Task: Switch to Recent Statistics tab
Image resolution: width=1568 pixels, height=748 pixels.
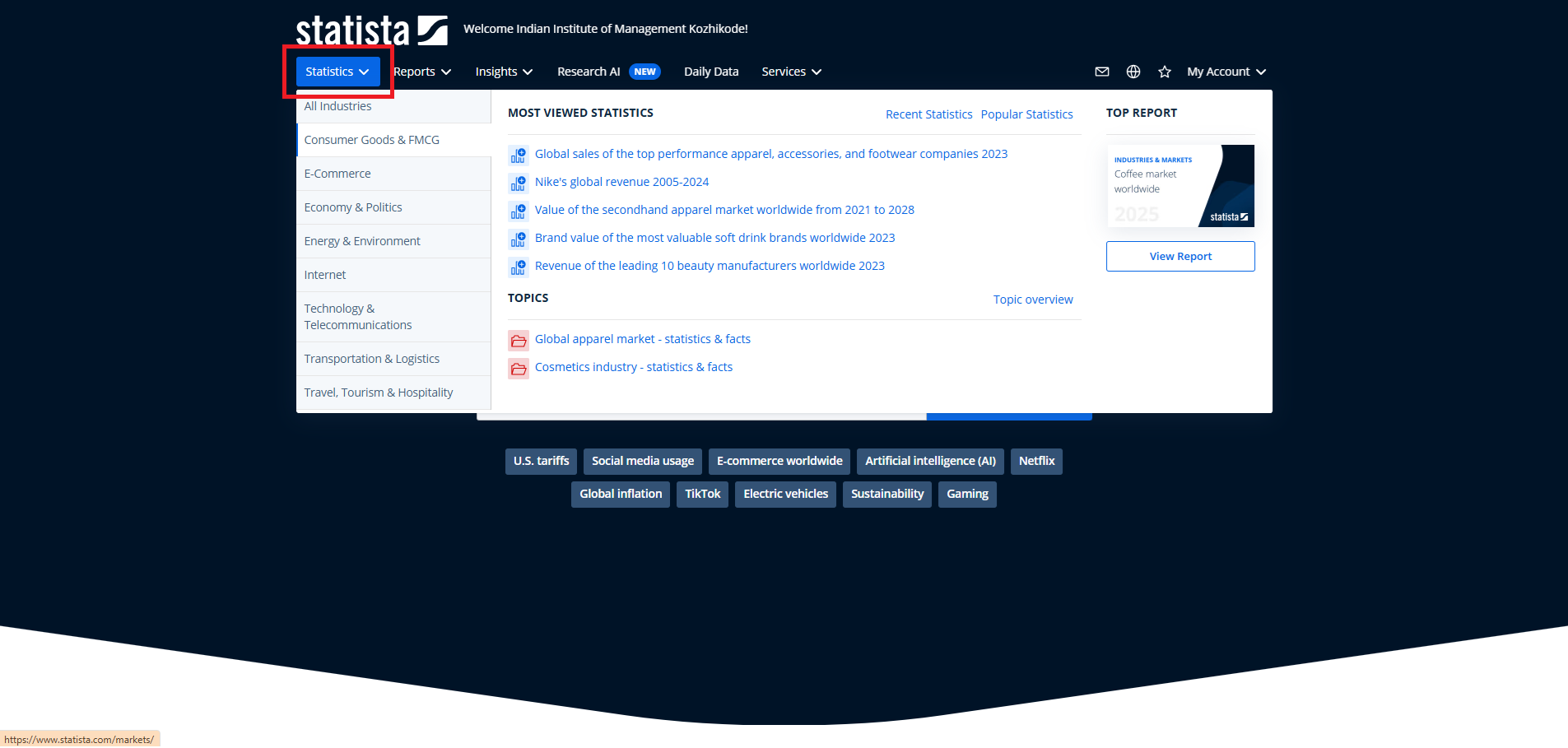Action: point(928,114)
